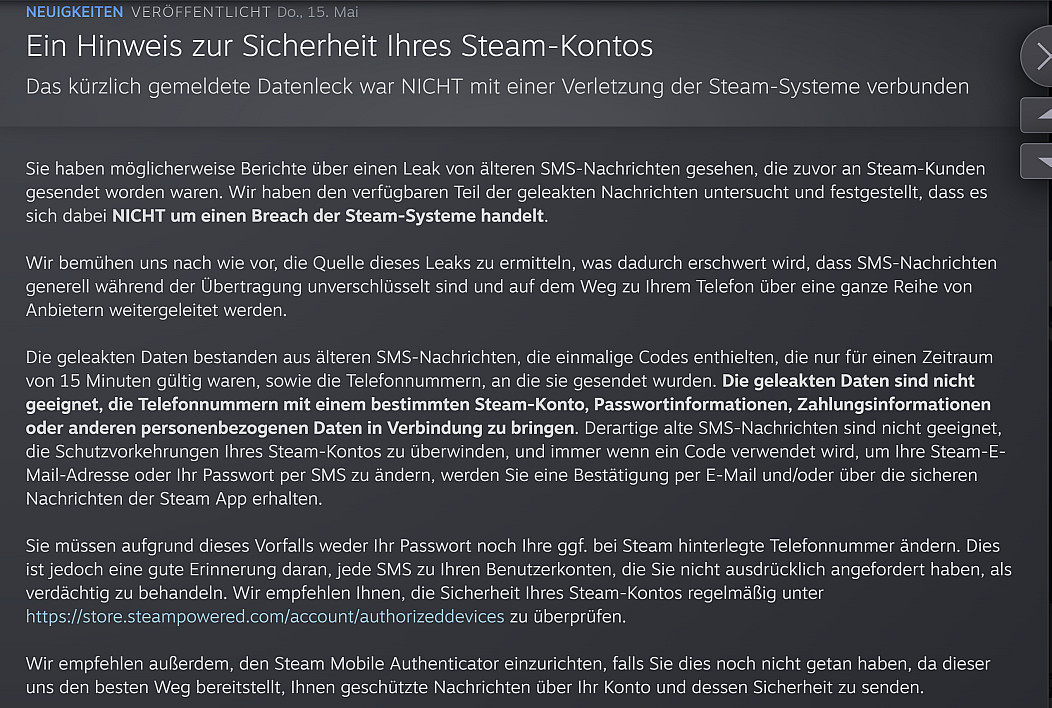
Task: Click the headline about Steam-Konto Sicherheit
Action: point(339,46)
